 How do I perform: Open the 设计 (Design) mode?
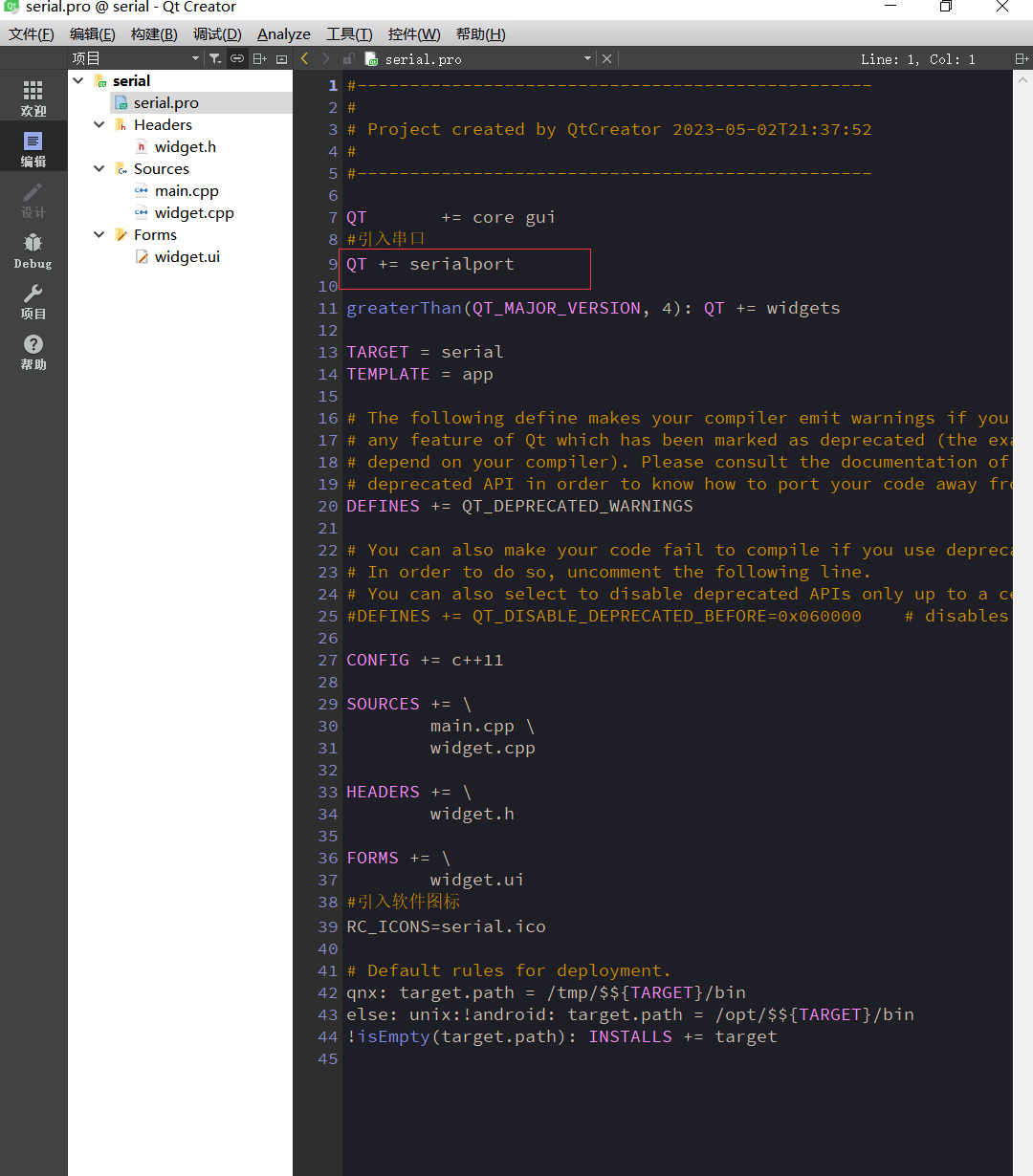(x=33, y=200)
